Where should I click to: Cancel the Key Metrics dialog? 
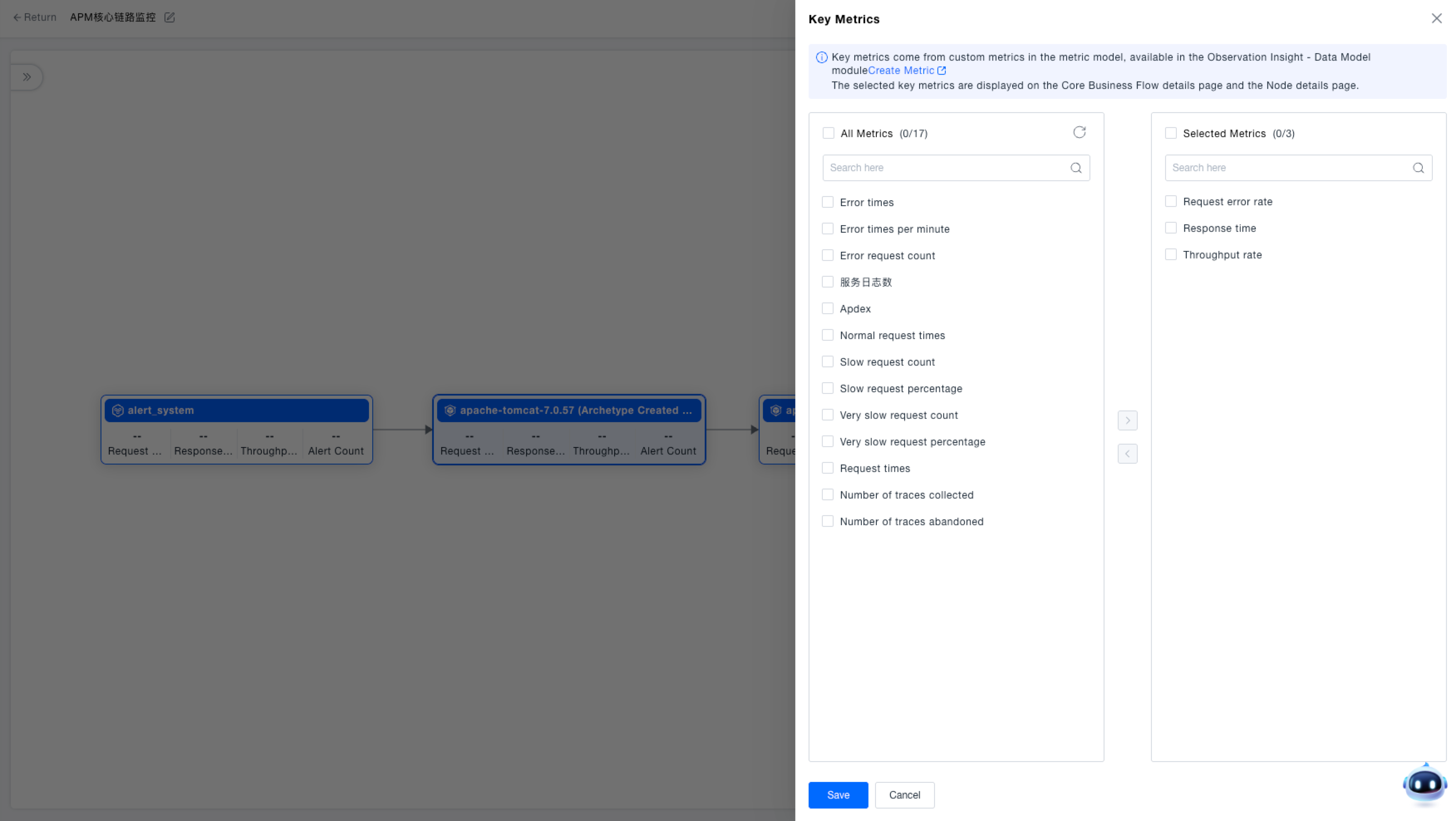(x=904, y=795)
